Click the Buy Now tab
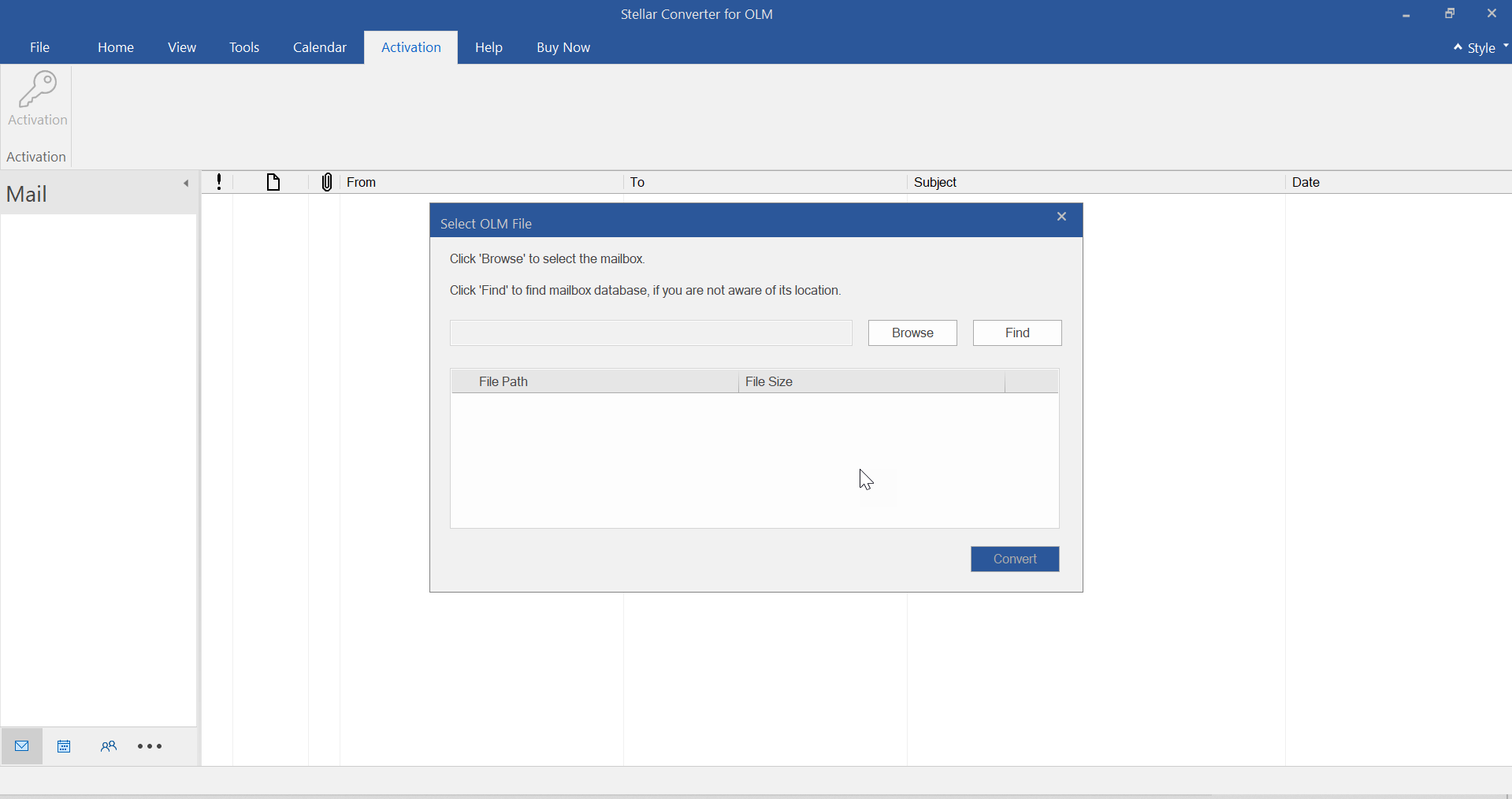Image resolution: width=1512 pixels, height=799 pixels. (563, 47)
